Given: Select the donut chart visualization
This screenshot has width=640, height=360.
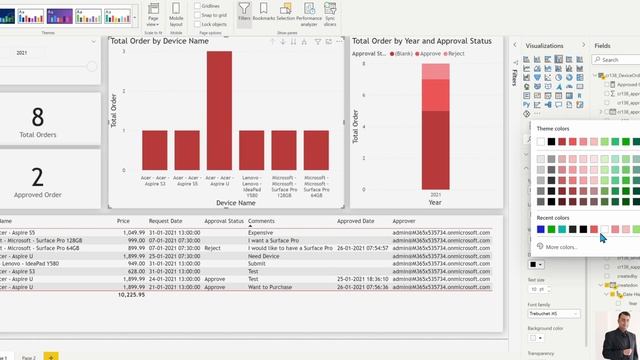Looking at the screenshot, I should (569, 78).
